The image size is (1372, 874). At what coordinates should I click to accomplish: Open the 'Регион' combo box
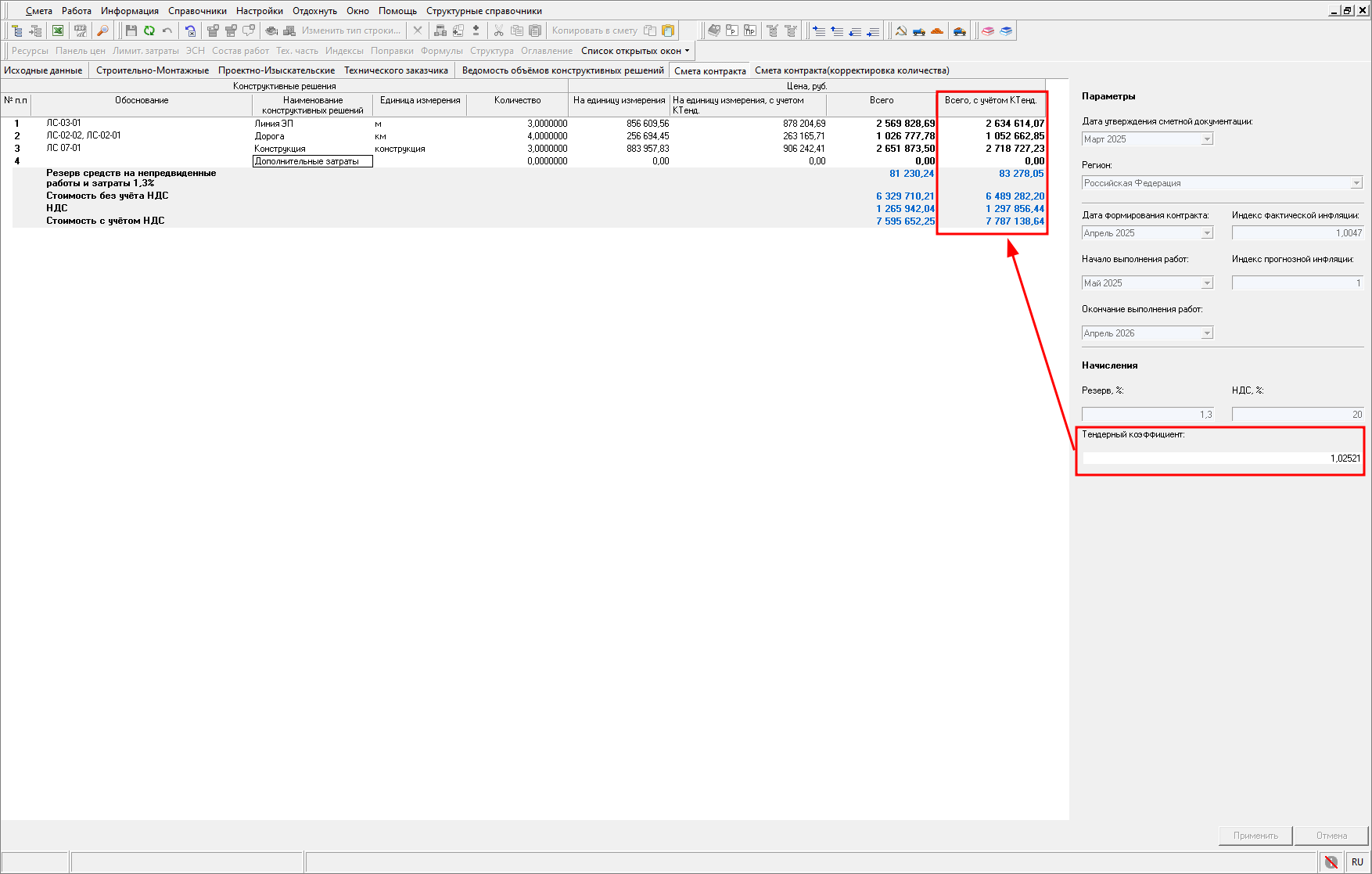coord(1356,183)
